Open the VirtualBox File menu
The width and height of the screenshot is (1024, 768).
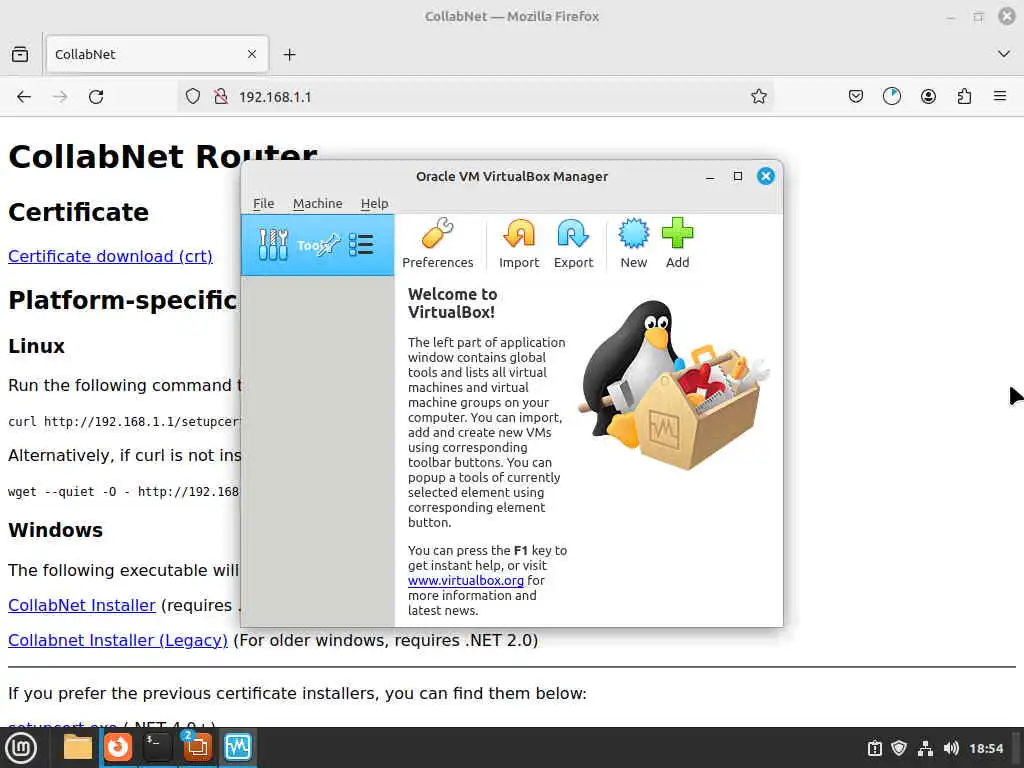coord(263,203)
